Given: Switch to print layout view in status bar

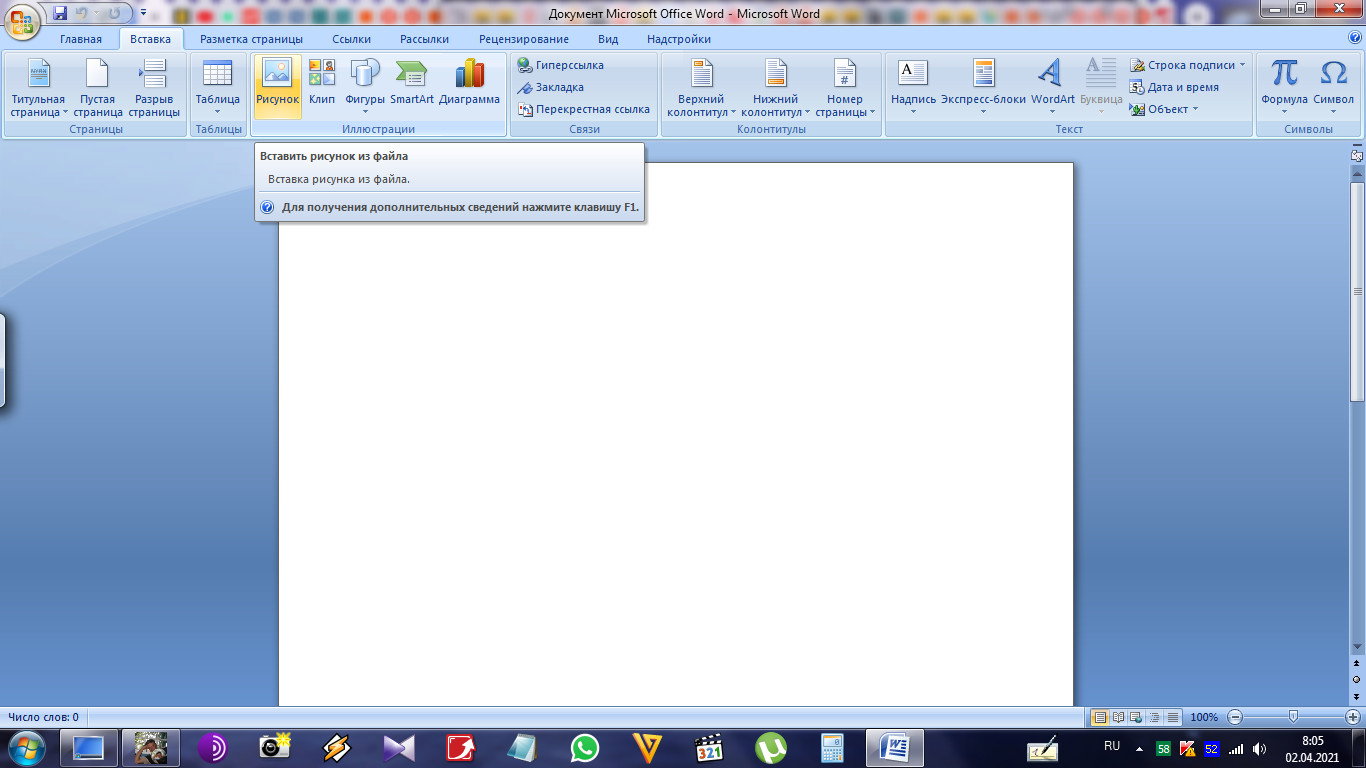Looking at the screenshot, I should coord(1100,717).
